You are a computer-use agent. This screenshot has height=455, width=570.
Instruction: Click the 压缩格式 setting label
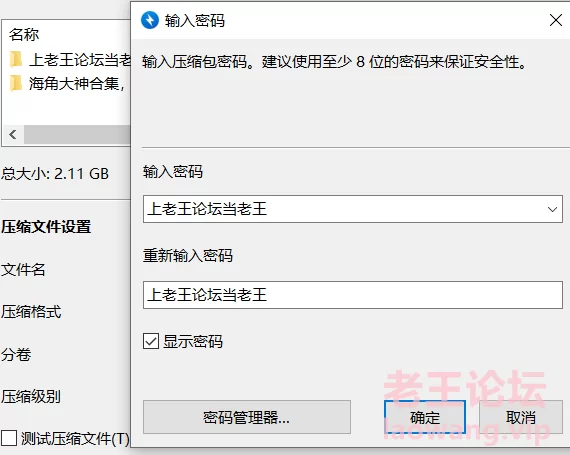pos(31,312)
